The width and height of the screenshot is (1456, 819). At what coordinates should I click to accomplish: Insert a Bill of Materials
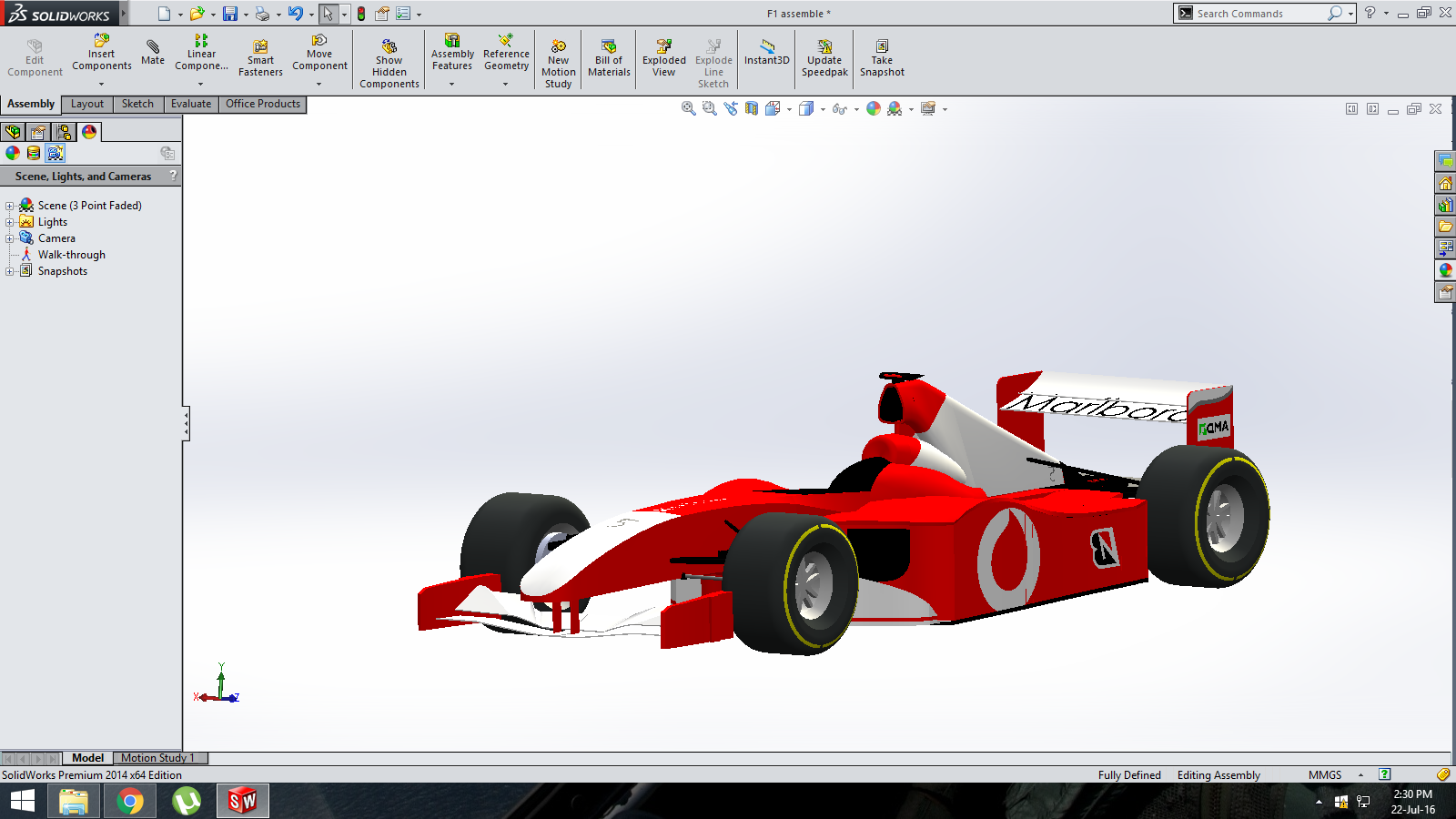tap(609, 58)
